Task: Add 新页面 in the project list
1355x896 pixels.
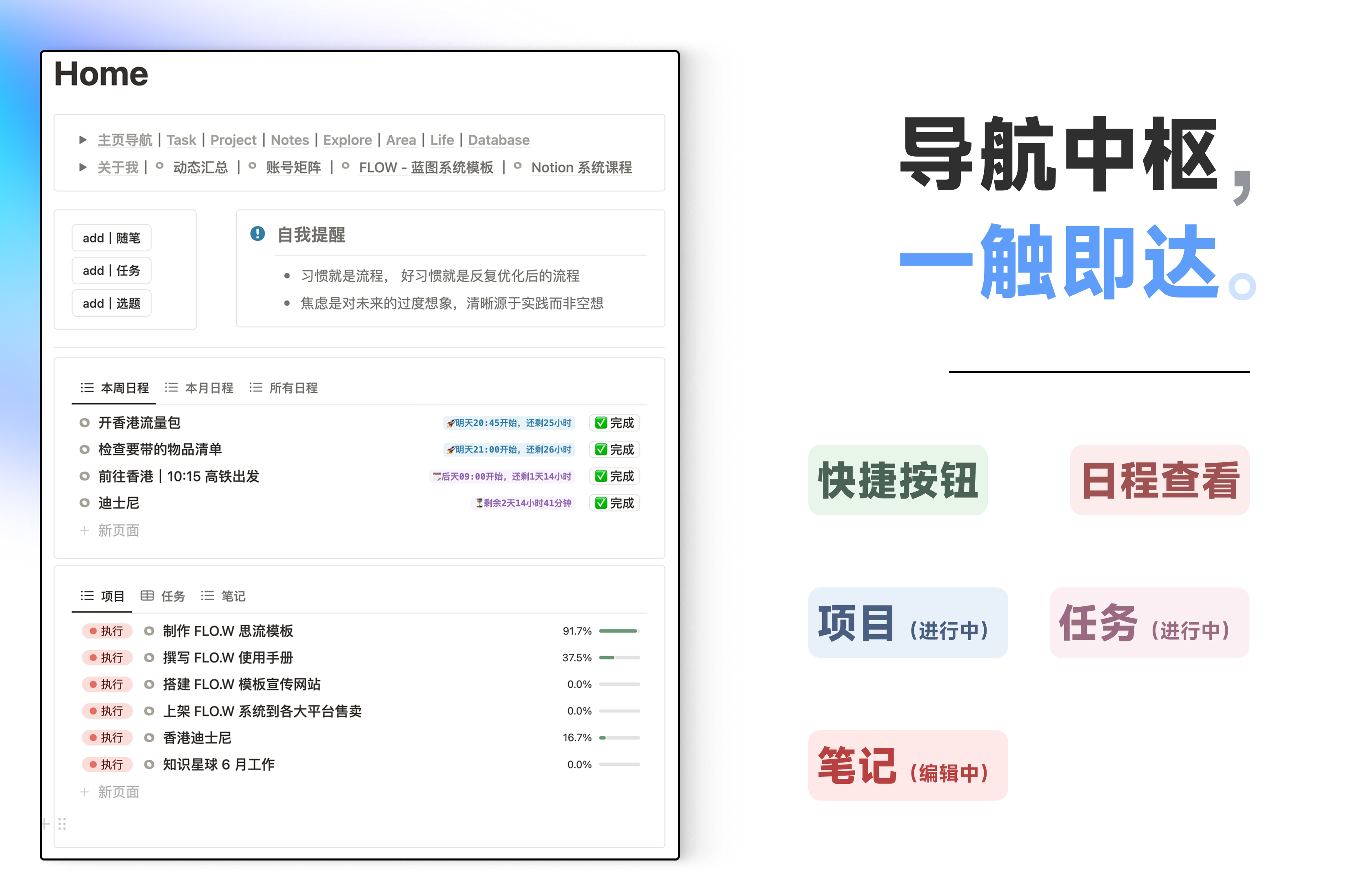Action: 110,792
